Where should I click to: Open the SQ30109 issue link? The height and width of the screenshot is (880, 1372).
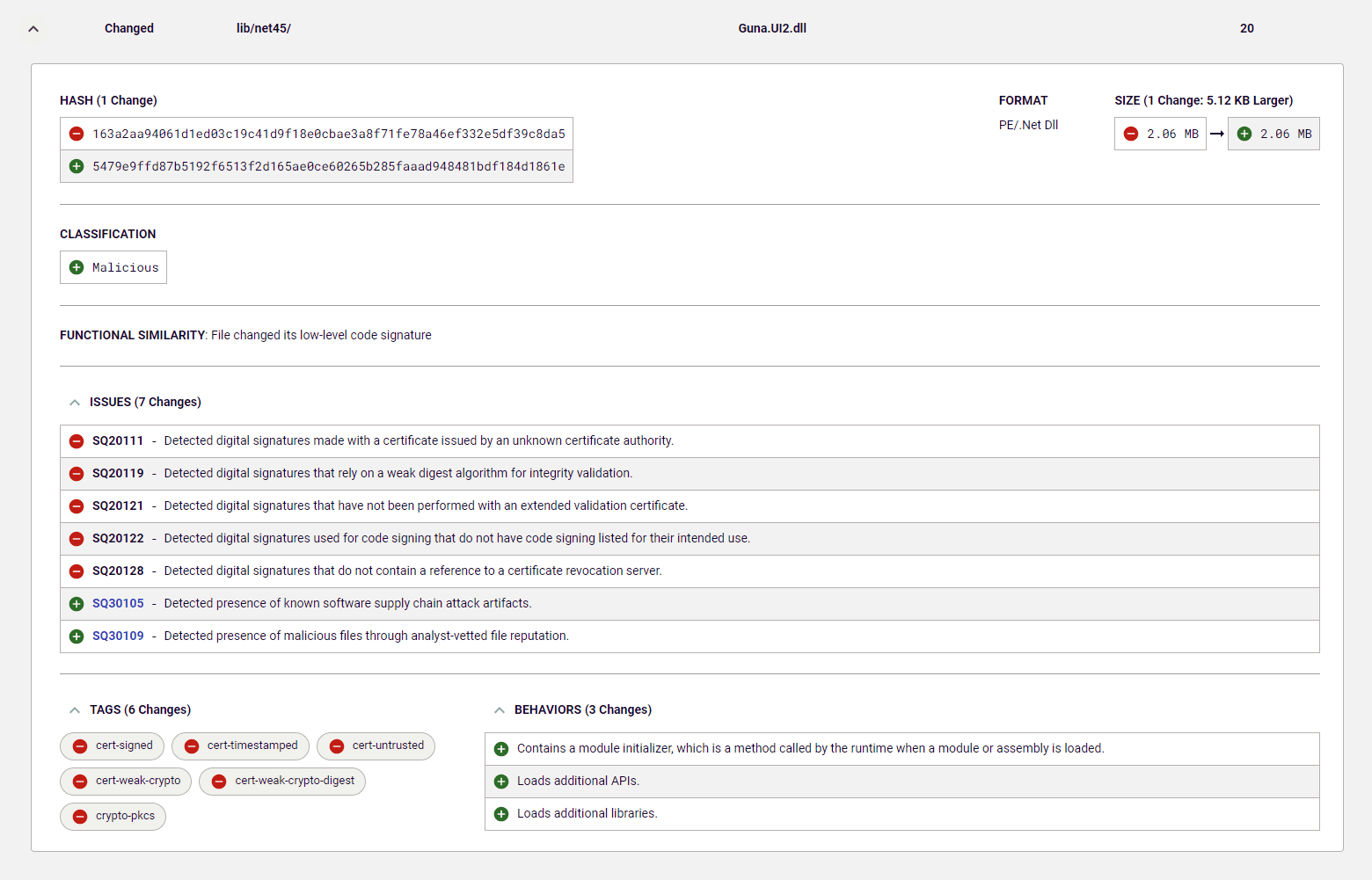(x=118, y=636)
